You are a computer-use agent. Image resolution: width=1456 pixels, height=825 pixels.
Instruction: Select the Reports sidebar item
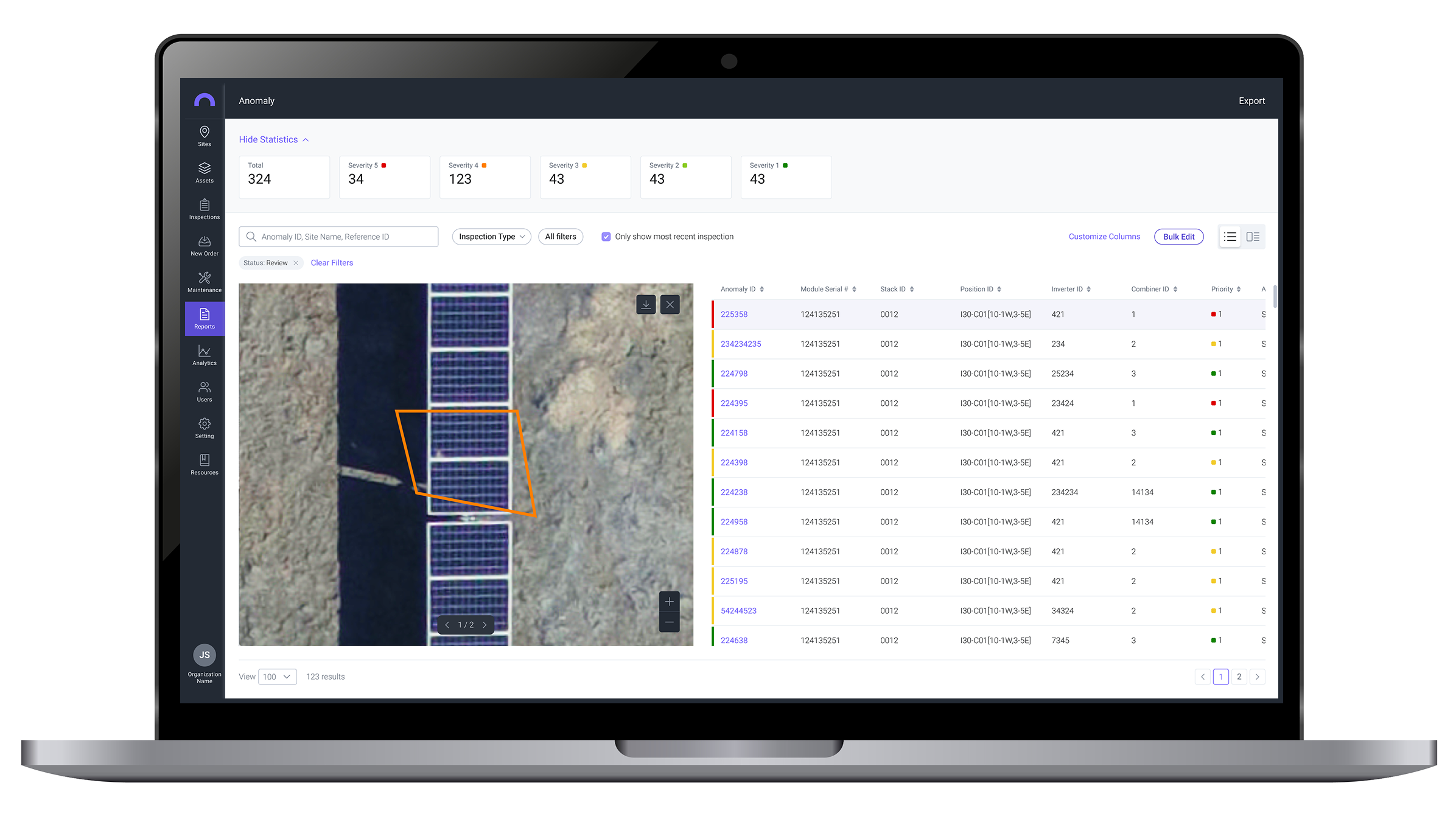click(205, 319)
